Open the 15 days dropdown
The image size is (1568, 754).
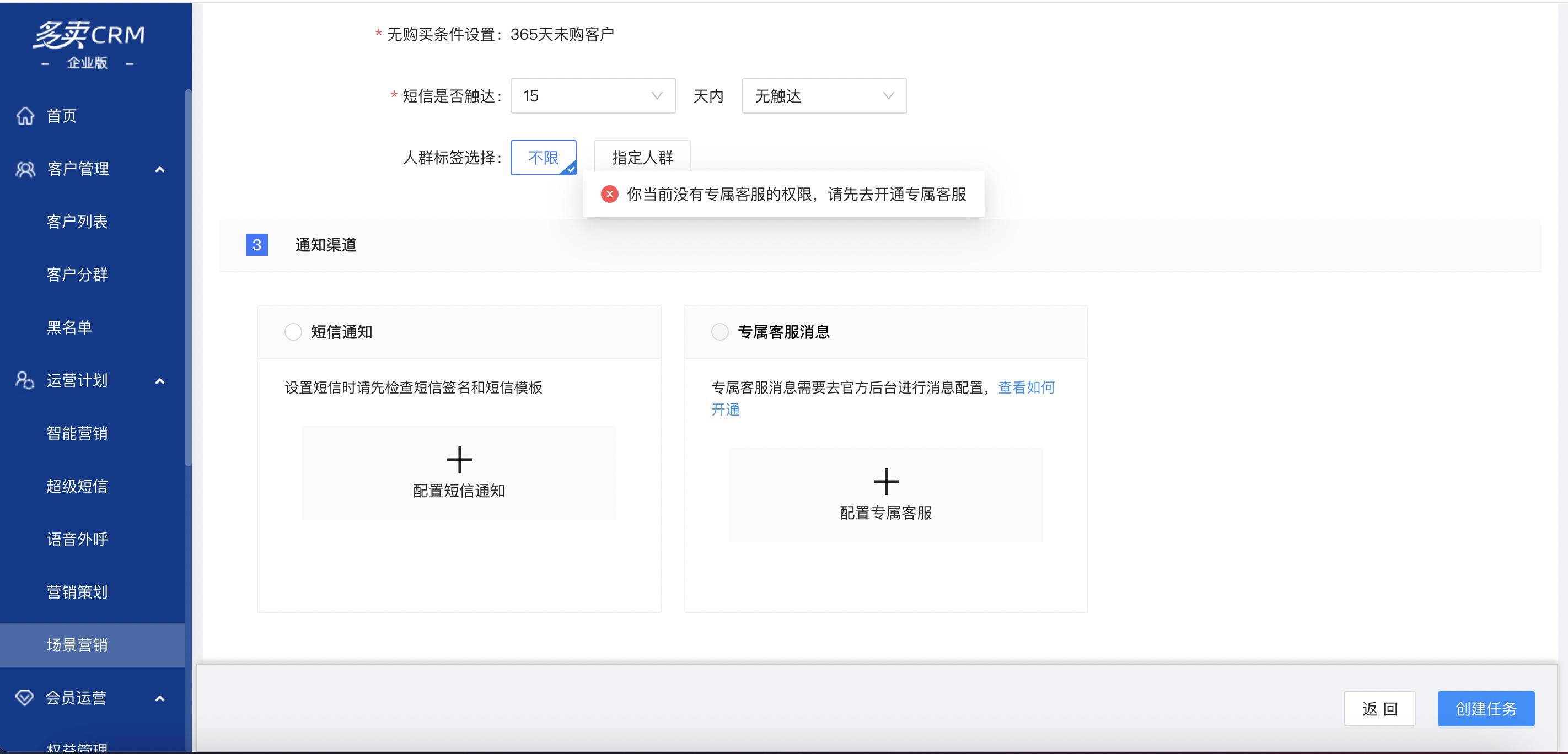pos(592,96)
